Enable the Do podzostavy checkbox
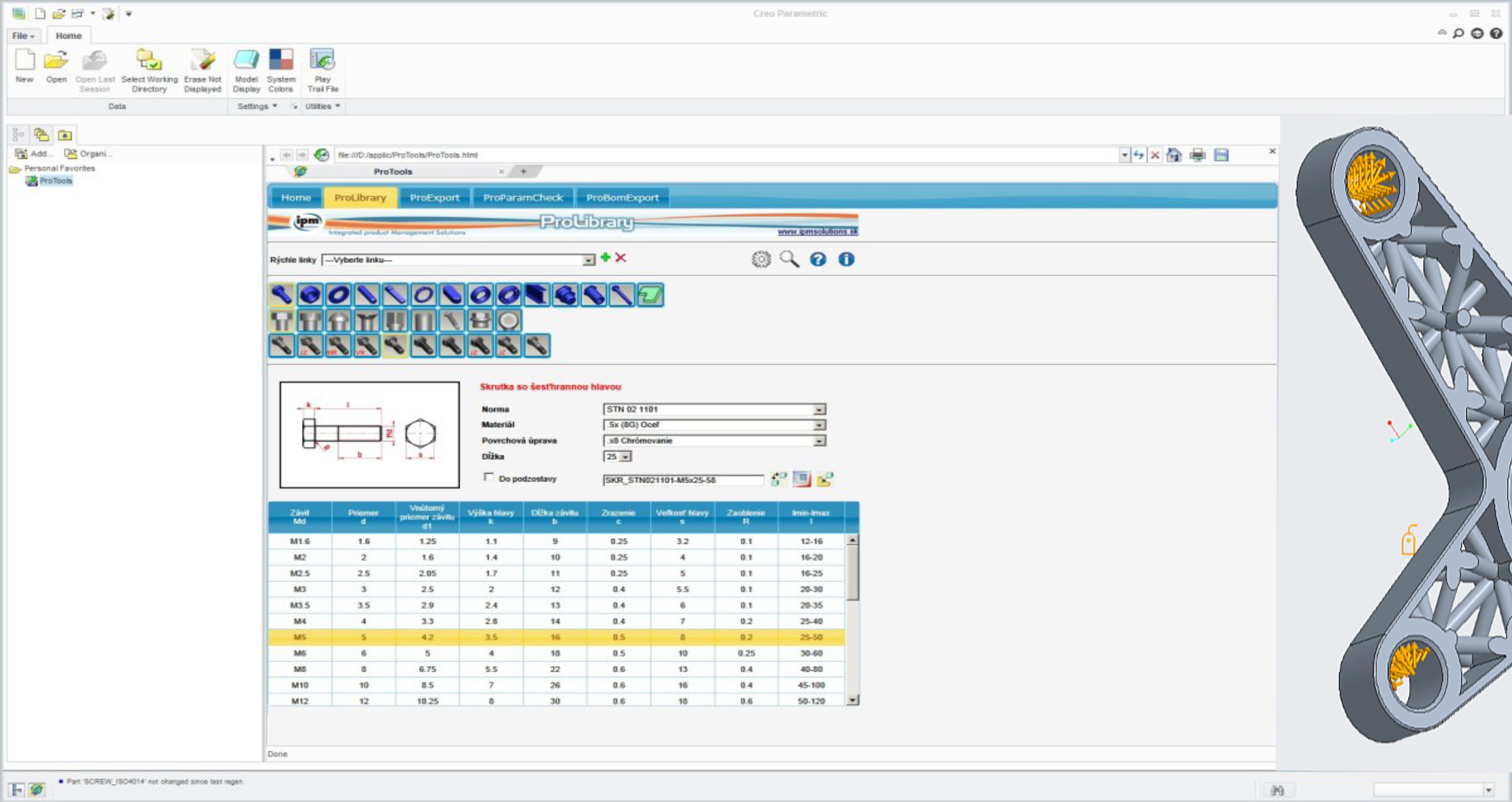Image resolution: width=1512 pixels, height=802 pixels. [x=488, y=477]
